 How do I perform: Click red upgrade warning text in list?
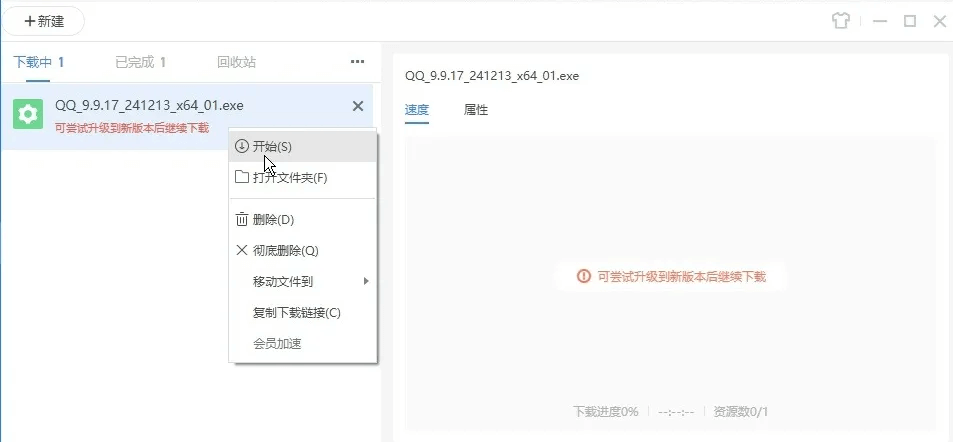click(x=131, y=128)
